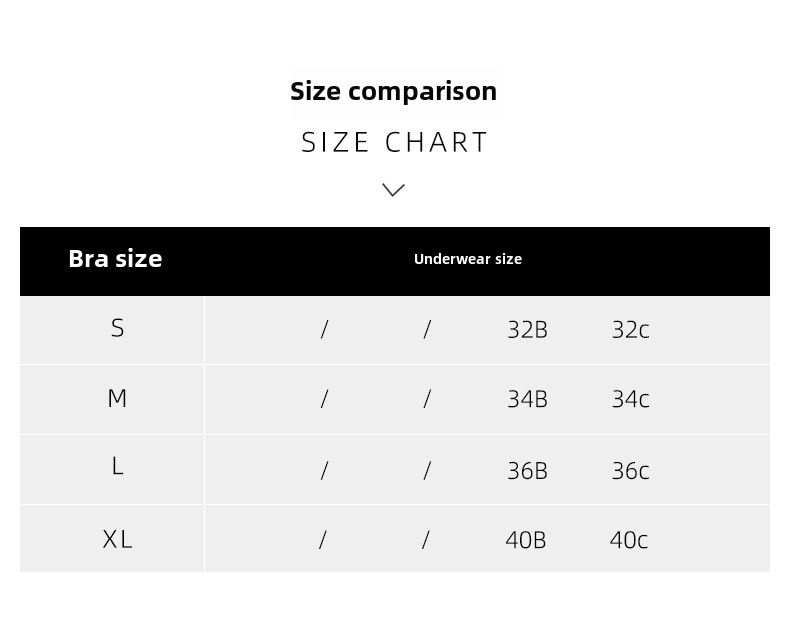Select the 34c size cell

pos(630,399)
